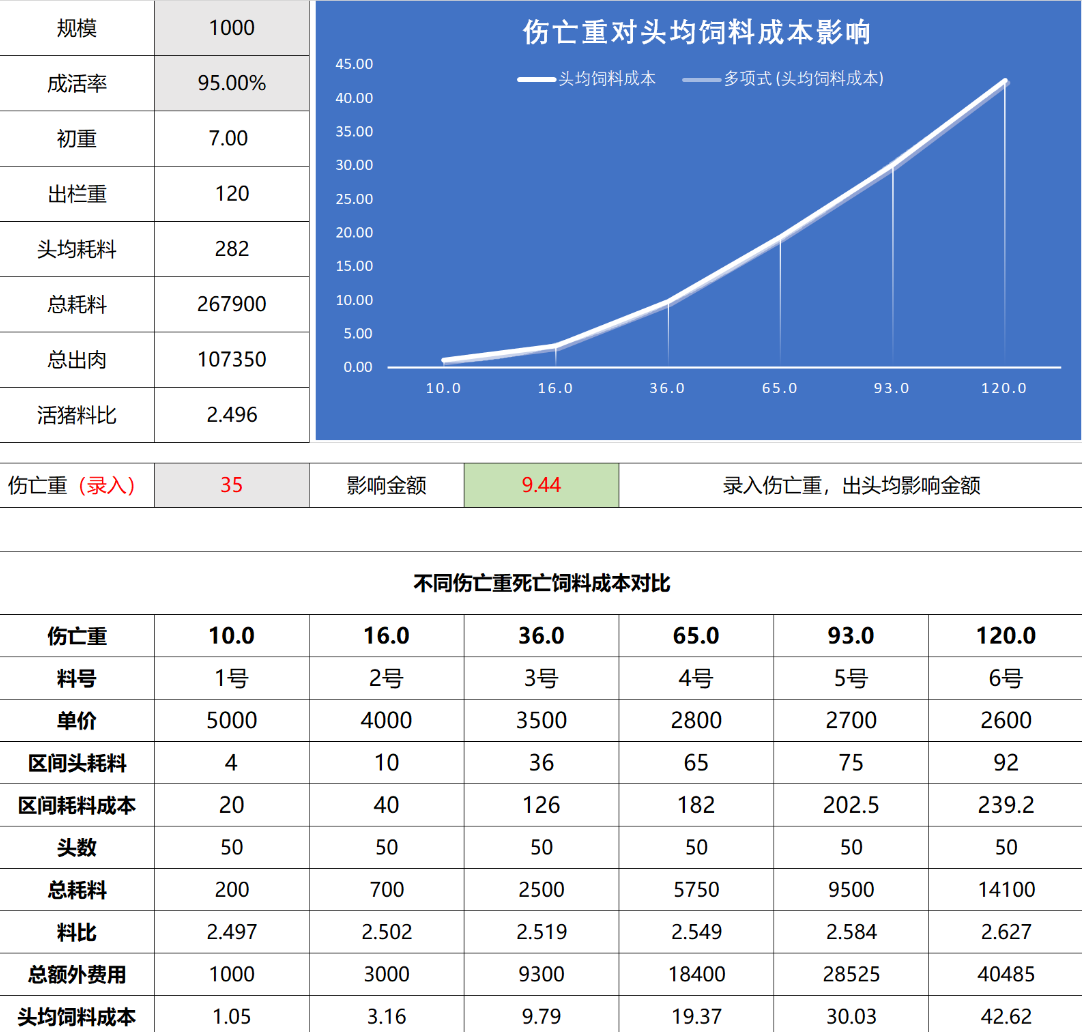Click the red 伤亡重 input cell showing 35
The image size is (1082, 1032).
pyautogui.click(x=232, y=485)
